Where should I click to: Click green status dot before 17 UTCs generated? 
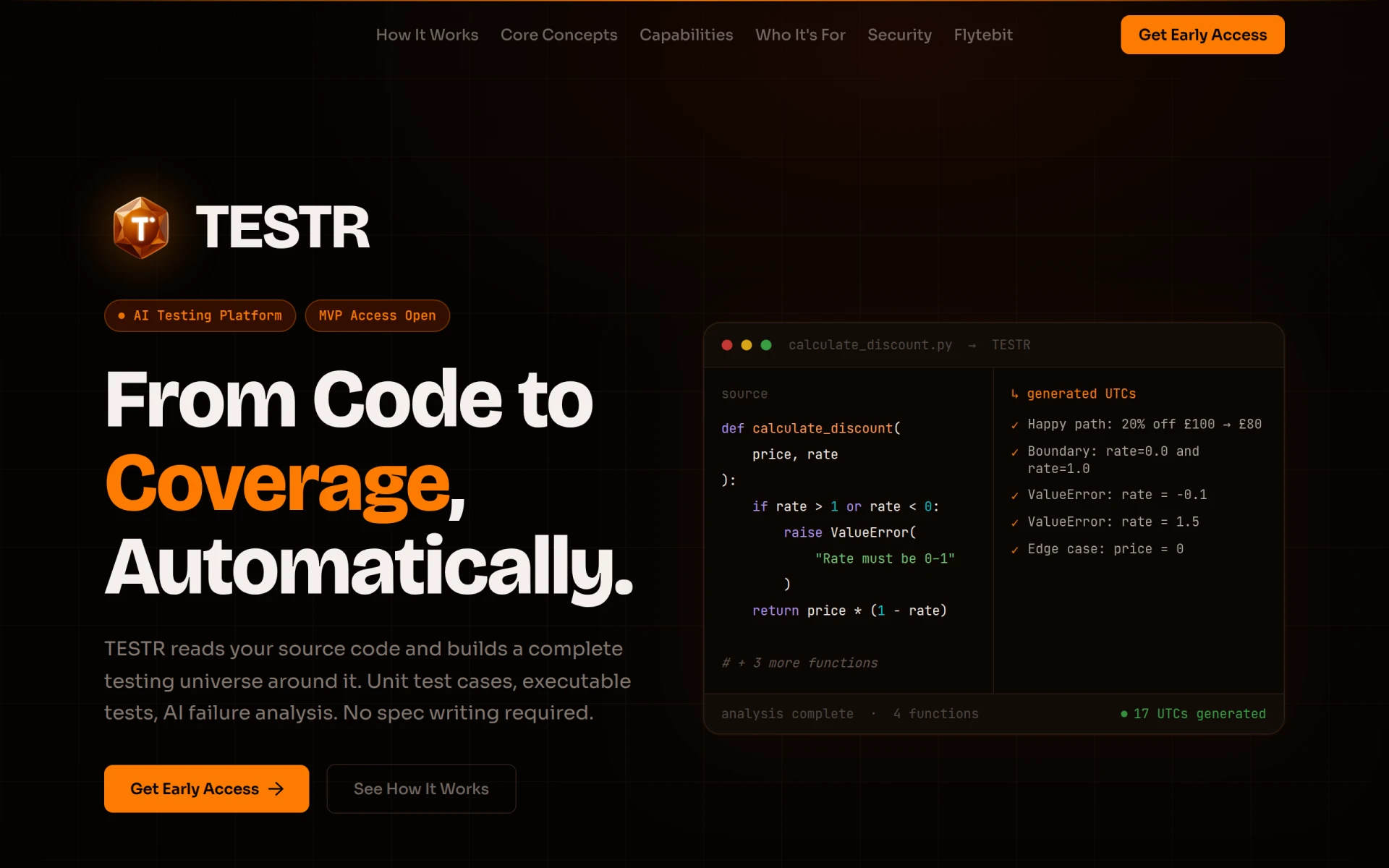(1124, 714)
